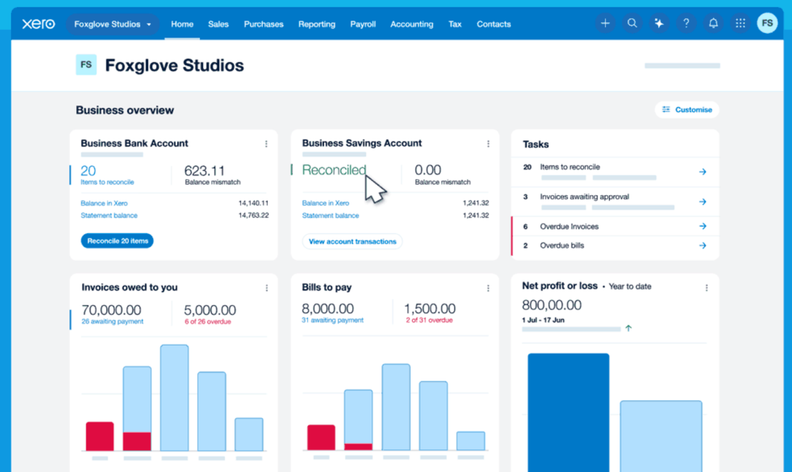Click the Xero logo
This screenshot has height=472, width=792.
pos(38,24)
